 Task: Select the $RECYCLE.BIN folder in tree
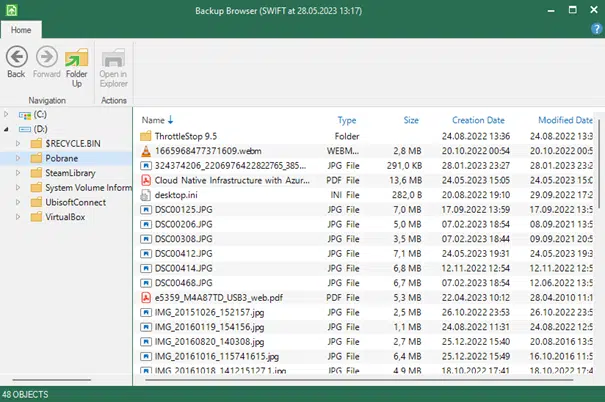tap(73, 143)
